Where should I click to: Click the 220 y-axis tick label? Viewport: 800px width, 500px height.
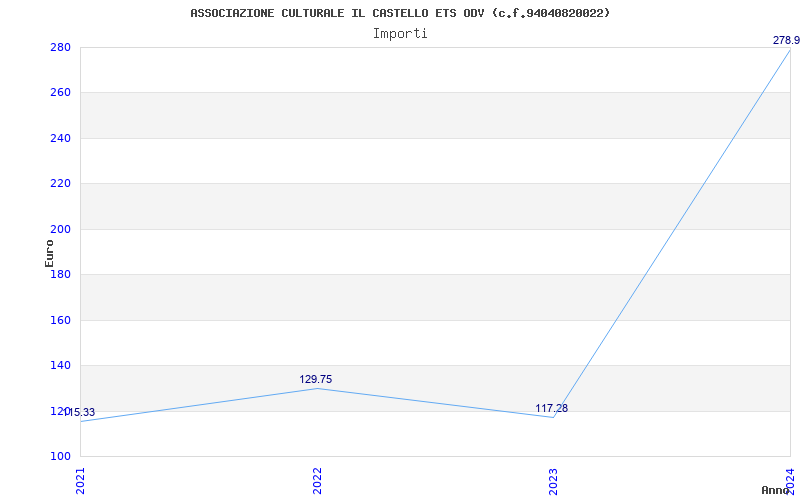(x=60, y=184)
